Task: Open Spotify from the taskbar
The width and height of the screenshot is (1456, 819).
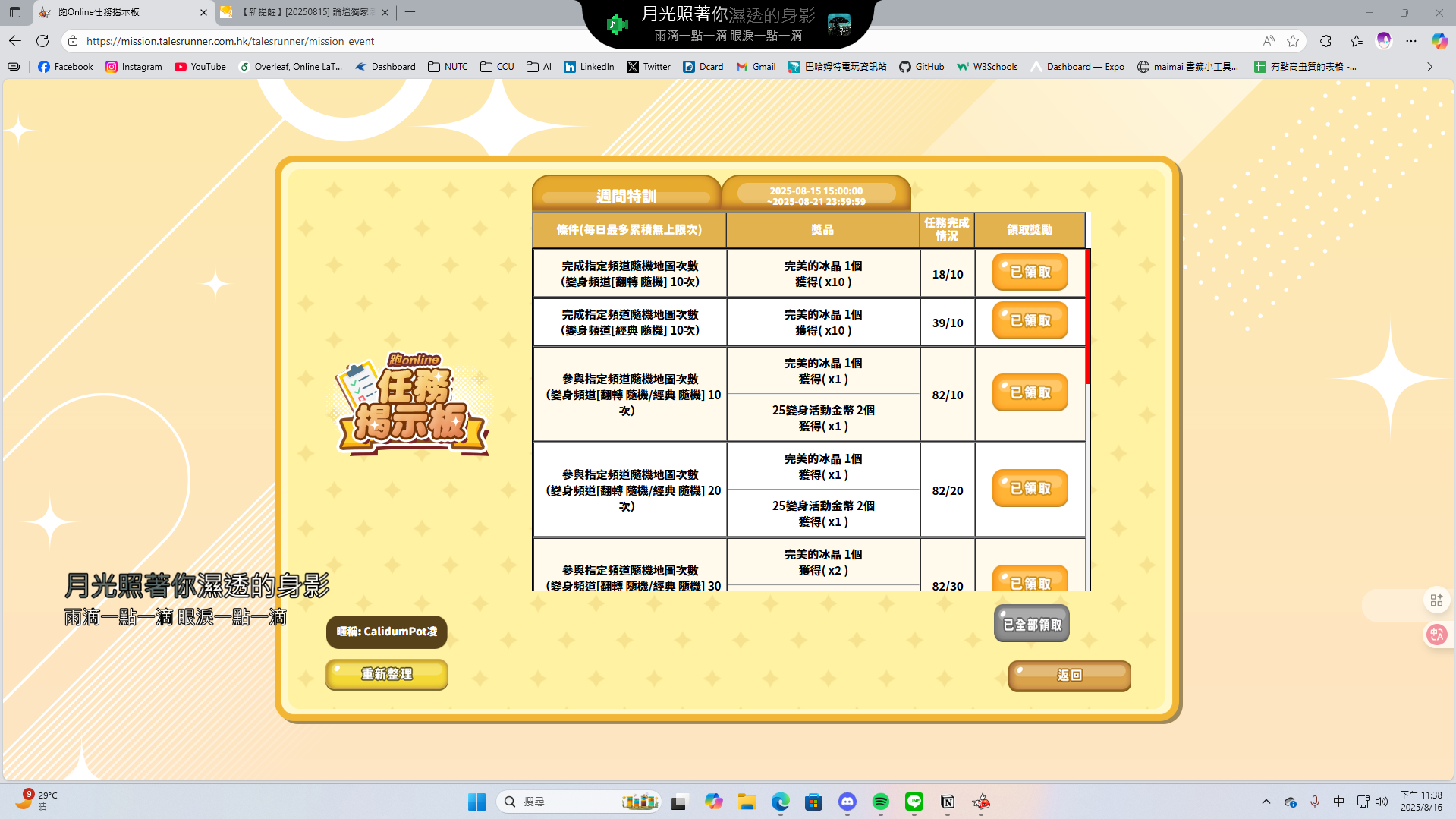Action: click(x=880, y=802)
